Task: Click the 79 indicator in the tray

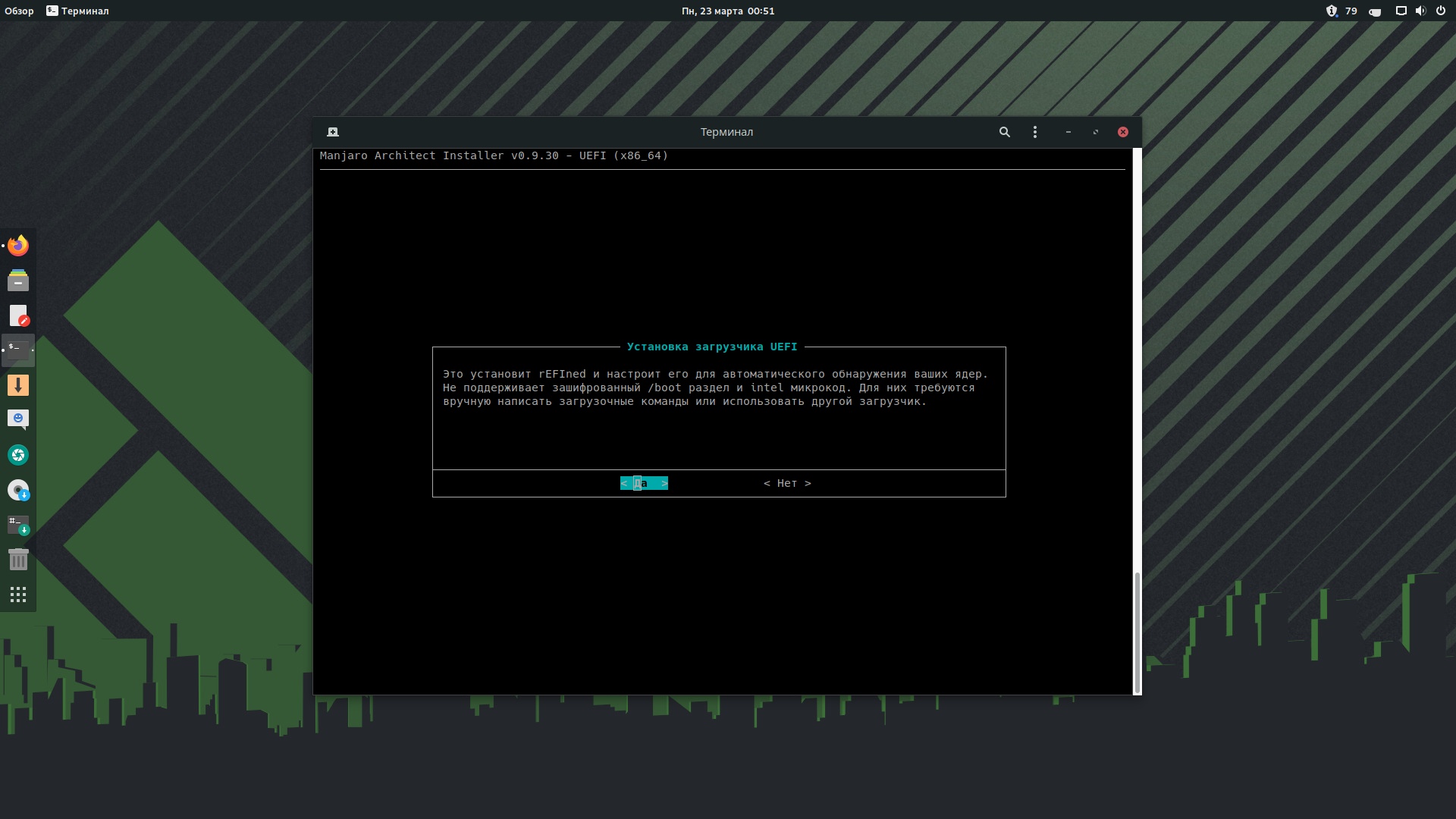Action: click(x=1351, y=11)
